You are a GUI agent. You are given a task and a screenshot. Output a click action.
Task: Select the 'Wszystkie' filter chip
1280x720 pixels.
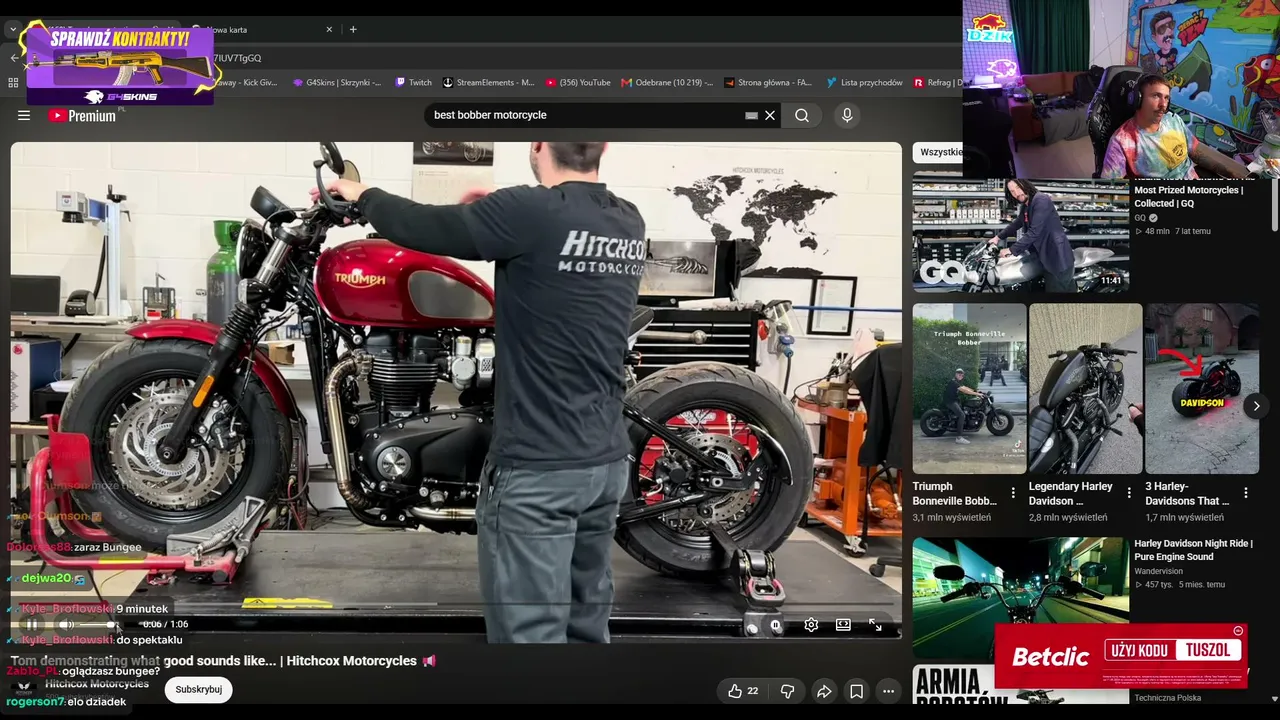click(x=940, y=152)
